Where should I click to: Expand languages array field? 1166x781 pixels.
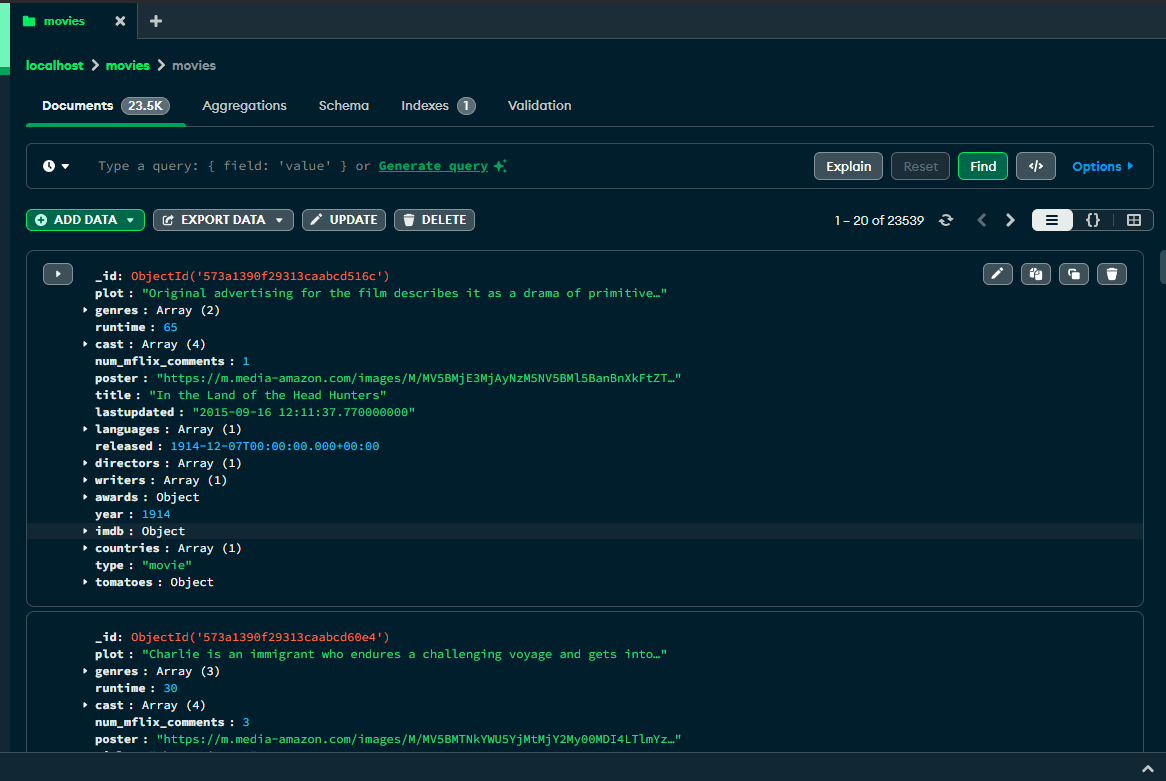[x=85, y=429]
